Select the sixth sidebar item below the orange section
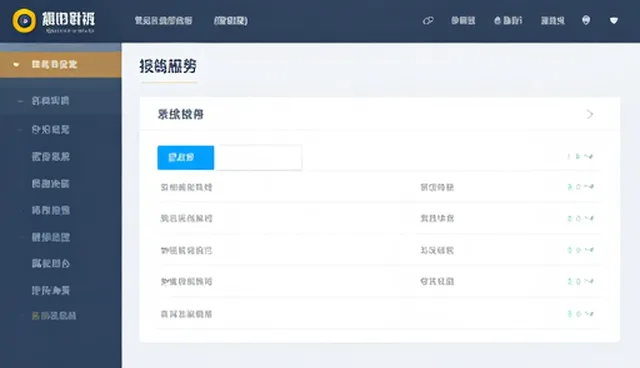Image resolution: width=640 pixels, height=368 pixels. pyautogui.click(x=51, y=237)
